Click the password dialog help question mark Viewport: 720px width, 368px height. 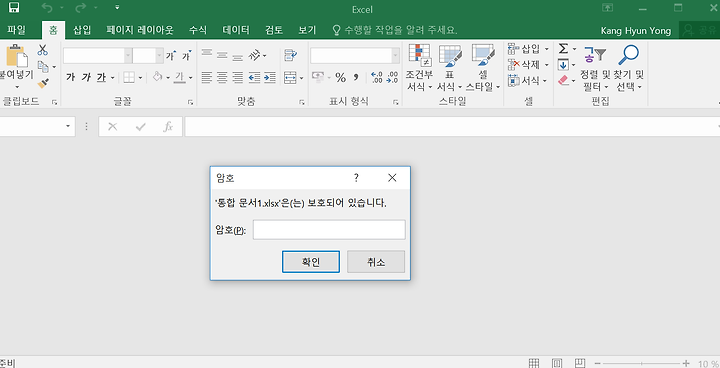(356, 178)
